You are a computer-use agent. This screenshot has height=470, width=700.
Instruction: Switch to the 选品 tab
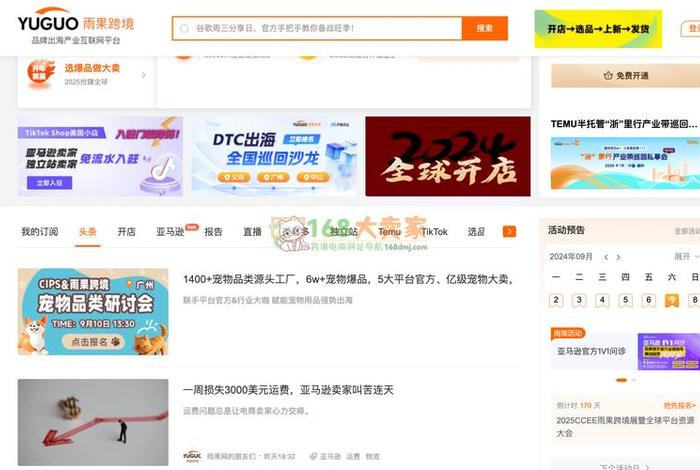pos(476,232)
